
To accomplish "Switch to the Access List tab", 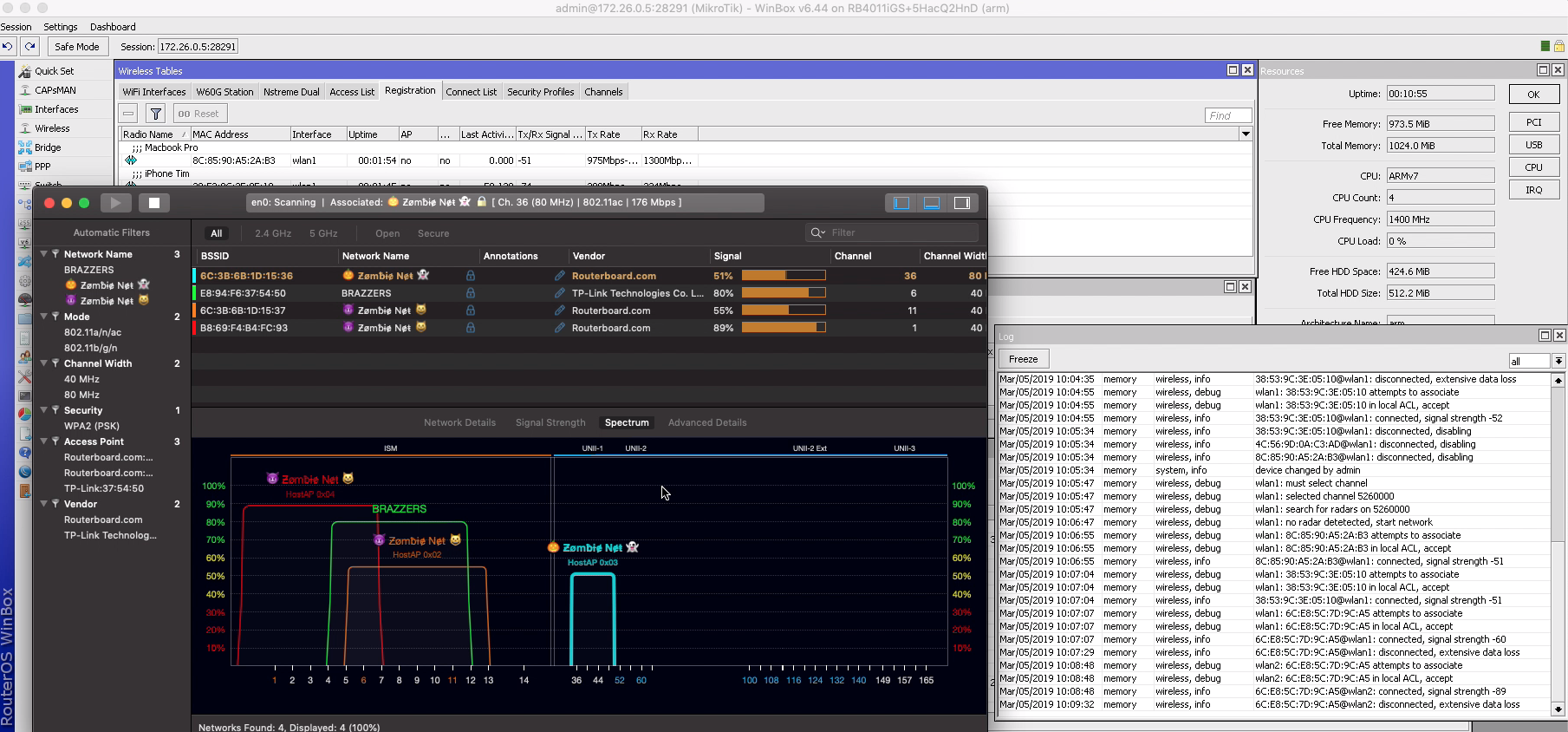I will click(352, 92).
